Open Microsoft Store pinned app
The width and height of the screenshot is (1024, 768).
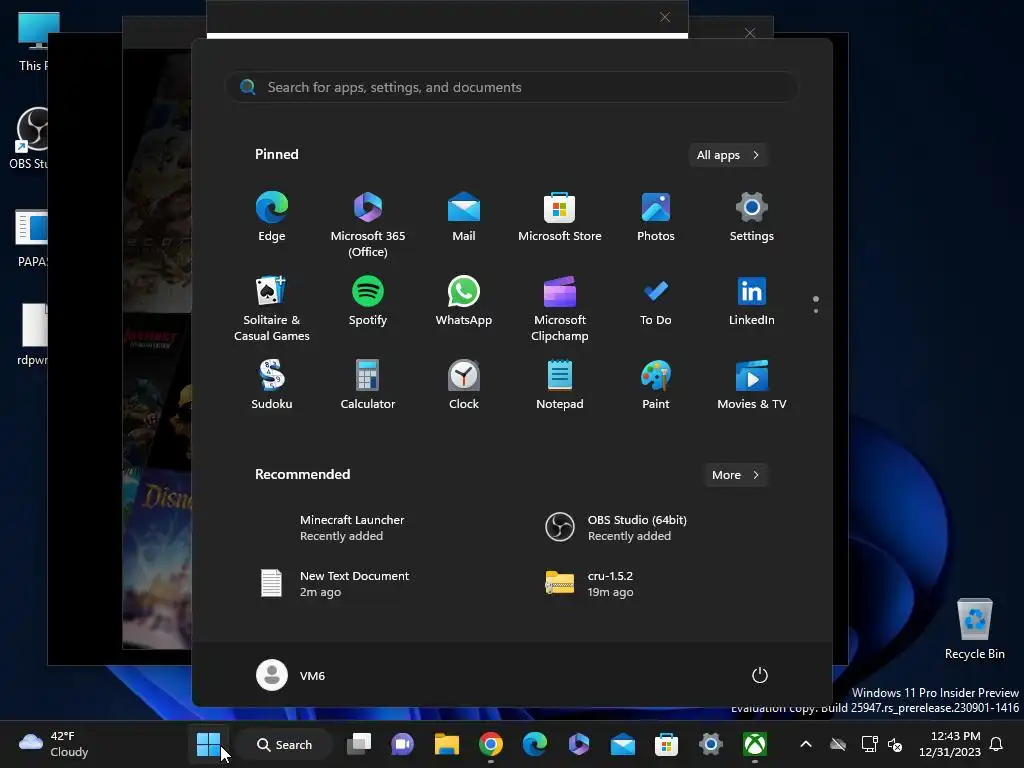560,217
